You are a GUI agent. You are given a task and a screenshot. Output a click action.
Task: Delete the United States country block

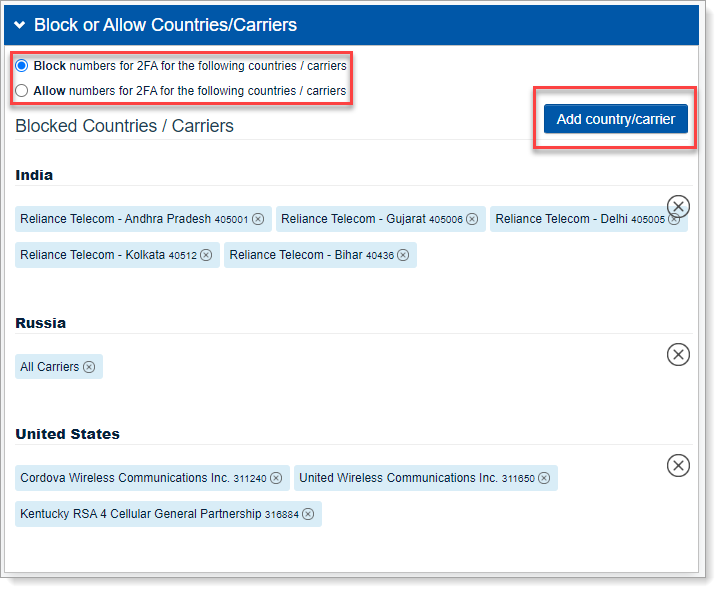coord(678,465)
